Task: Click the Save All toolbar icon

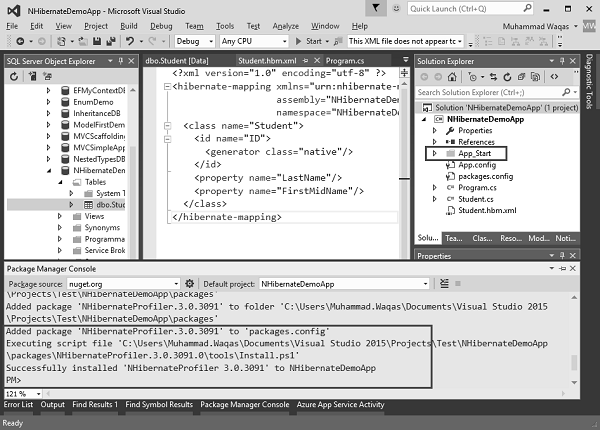Action: click(x=111, y=41)
